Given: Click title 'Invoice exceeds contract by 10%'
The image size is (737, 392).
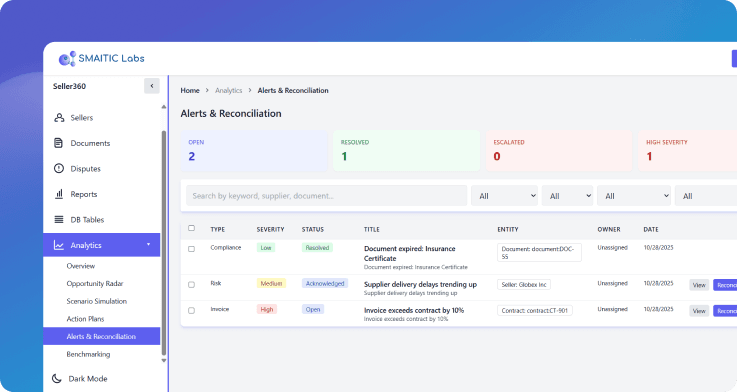Looking at the screenshot, I should coord(414,310).
